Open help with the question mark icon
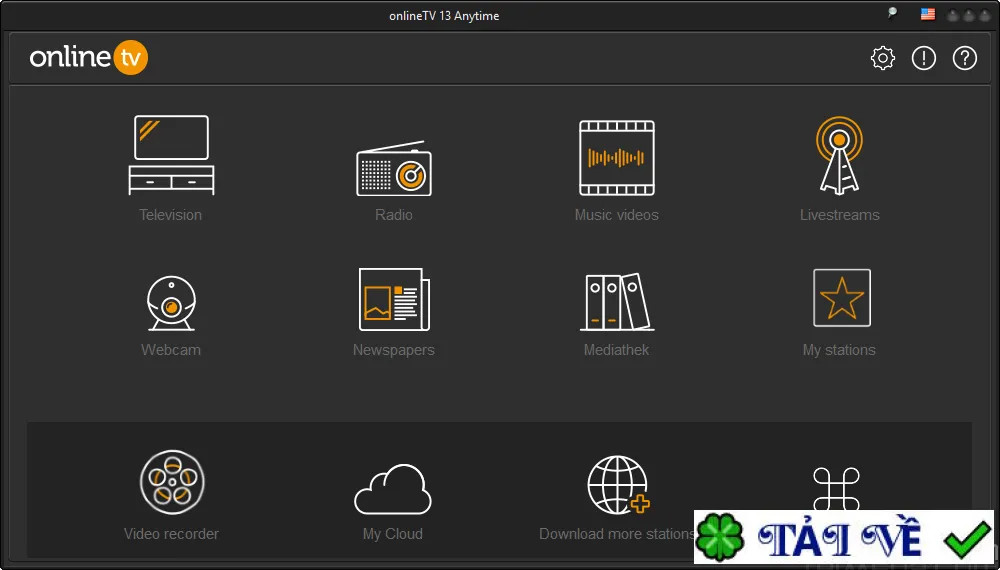 point(964,58)
